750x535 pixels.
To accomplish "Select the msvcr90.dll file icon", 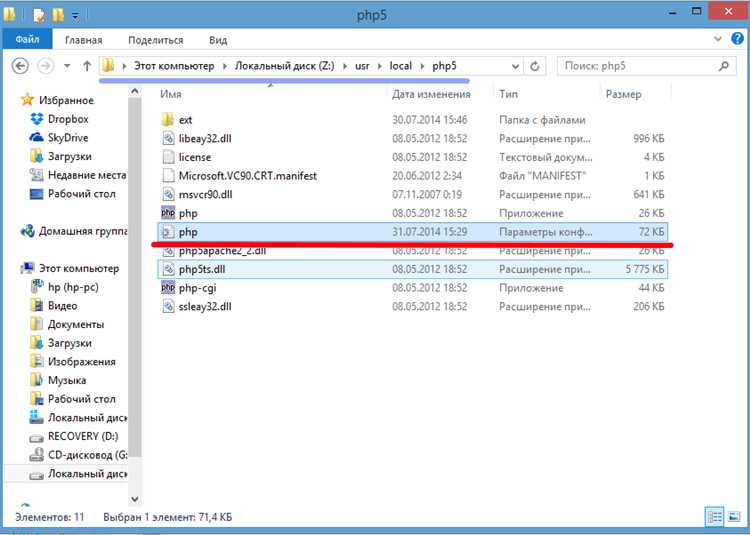I will (x=168, y=194).
